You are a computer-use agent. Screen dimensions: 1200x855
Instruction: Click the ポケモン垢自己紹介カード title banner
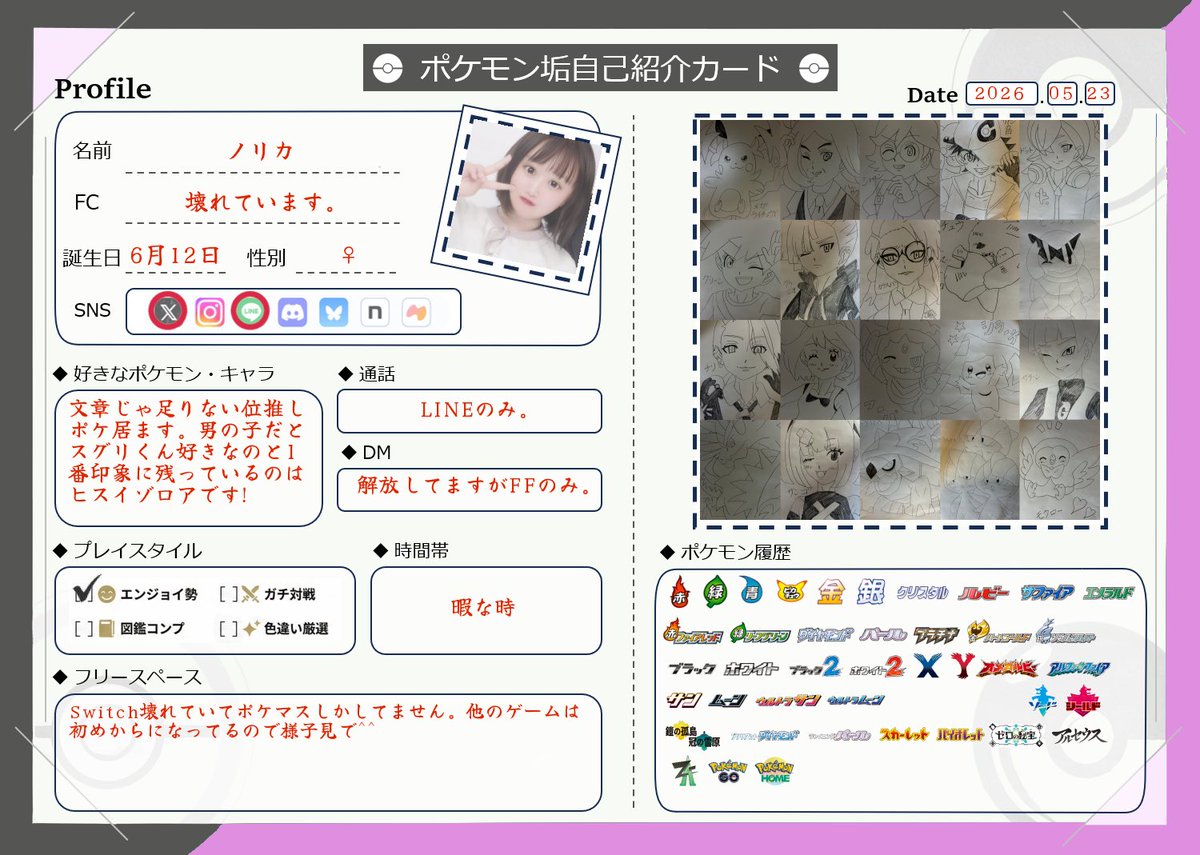click(600, 69)
